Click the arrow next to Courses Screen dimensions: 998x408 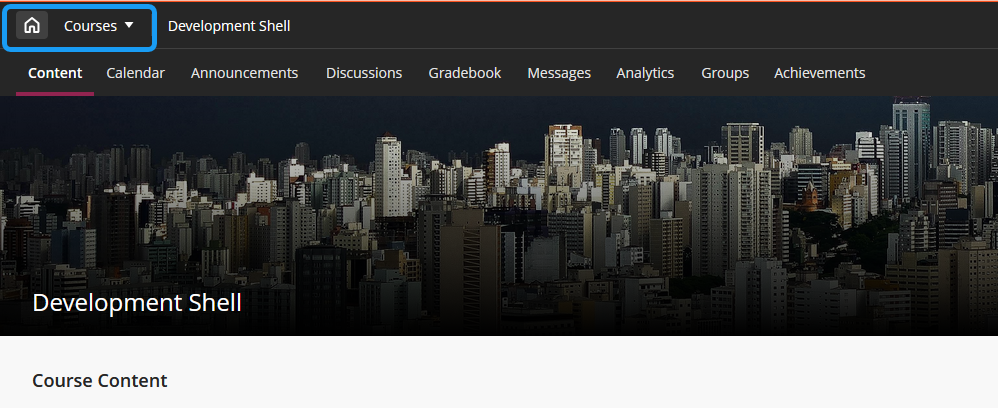tap(129, 25)
